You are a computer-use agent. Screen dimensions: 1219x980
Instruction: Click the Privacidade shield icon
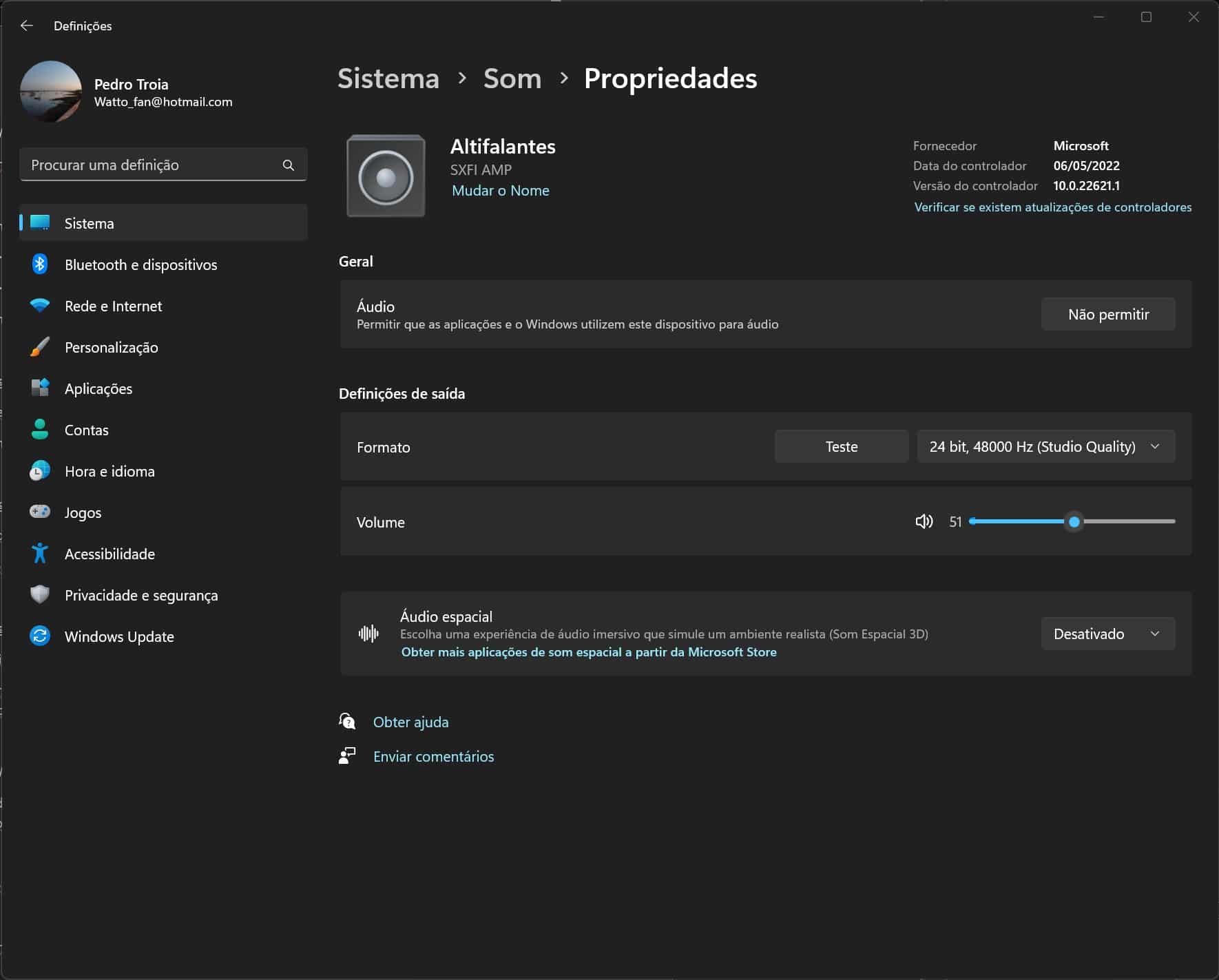click(40, 594)
